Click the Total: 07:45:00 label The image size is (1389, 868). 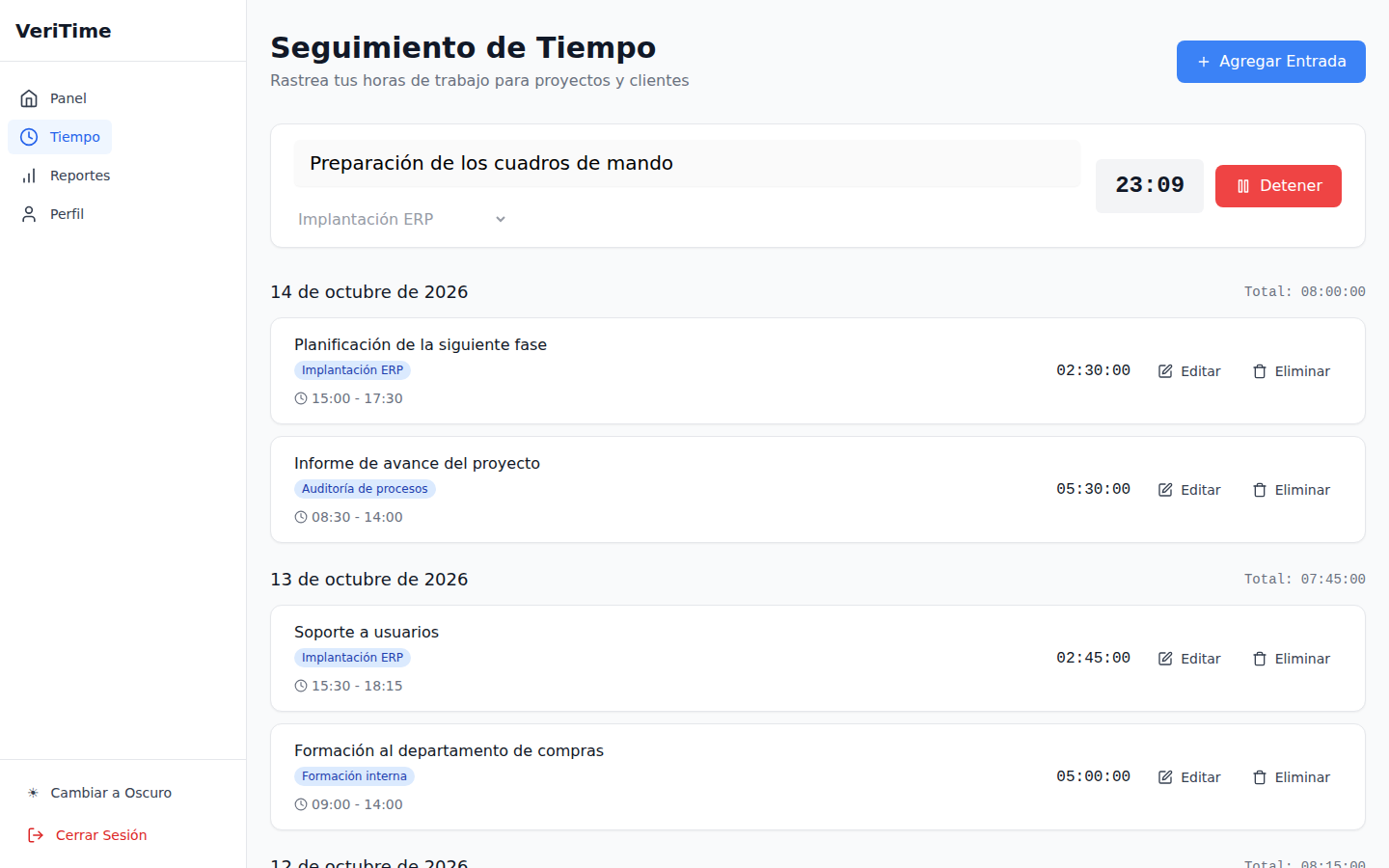click(x=1305, y=579)
